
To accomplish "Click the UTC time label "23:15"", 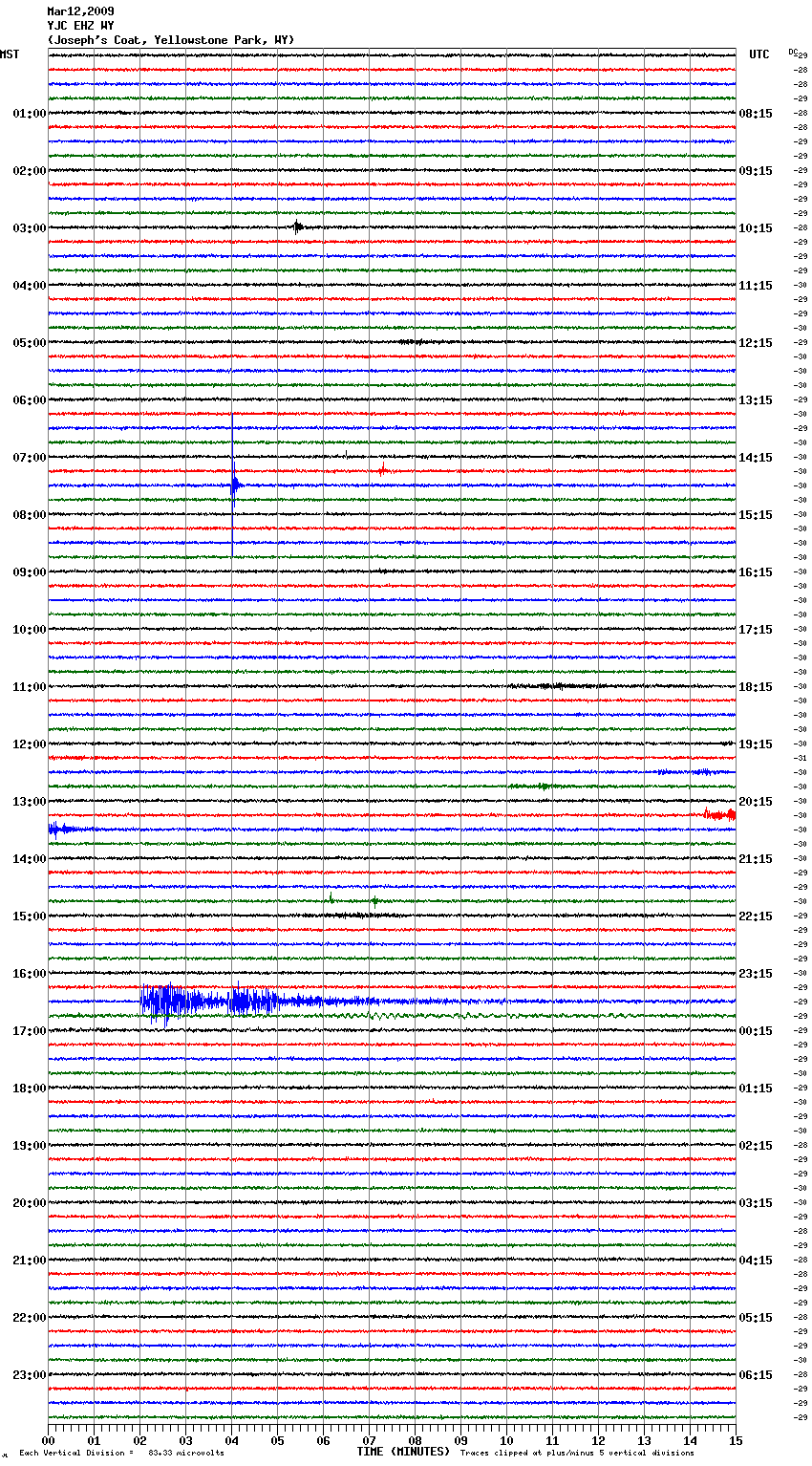I will 756,974.
